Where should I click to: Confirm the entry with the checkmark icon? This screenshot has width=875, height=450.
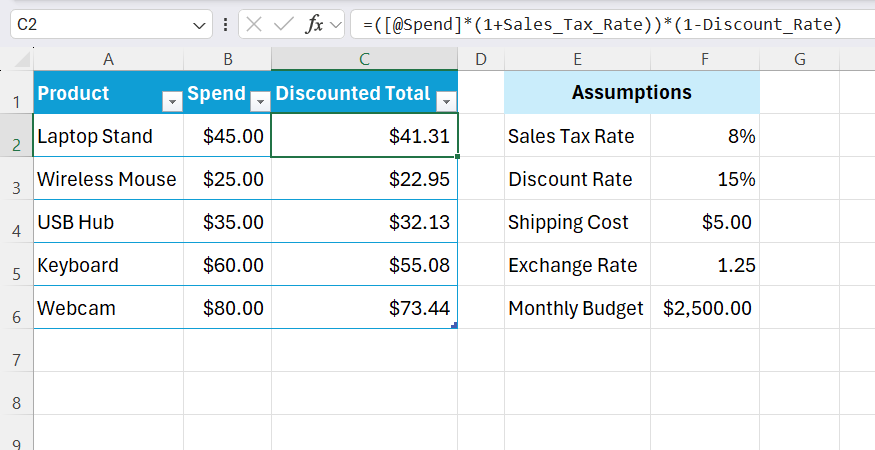click(x=284, y=24)
